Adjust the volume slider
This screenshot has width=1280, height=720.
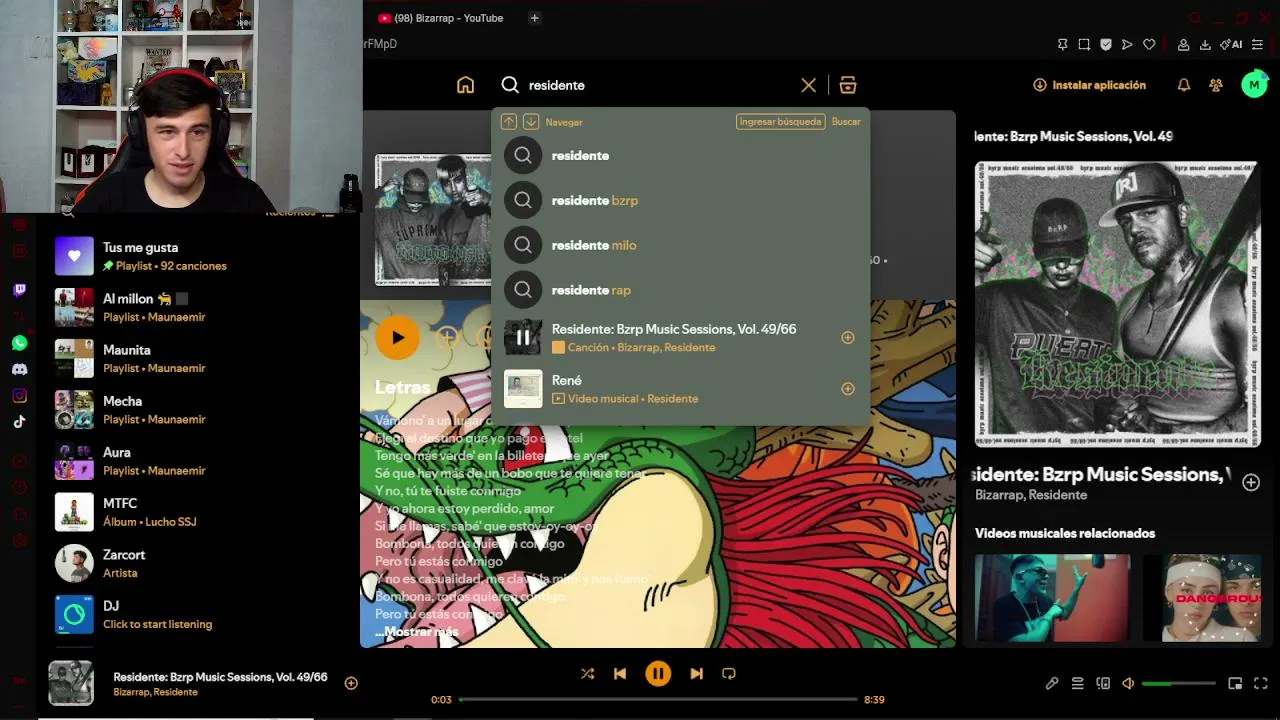tap(1179, 684)
